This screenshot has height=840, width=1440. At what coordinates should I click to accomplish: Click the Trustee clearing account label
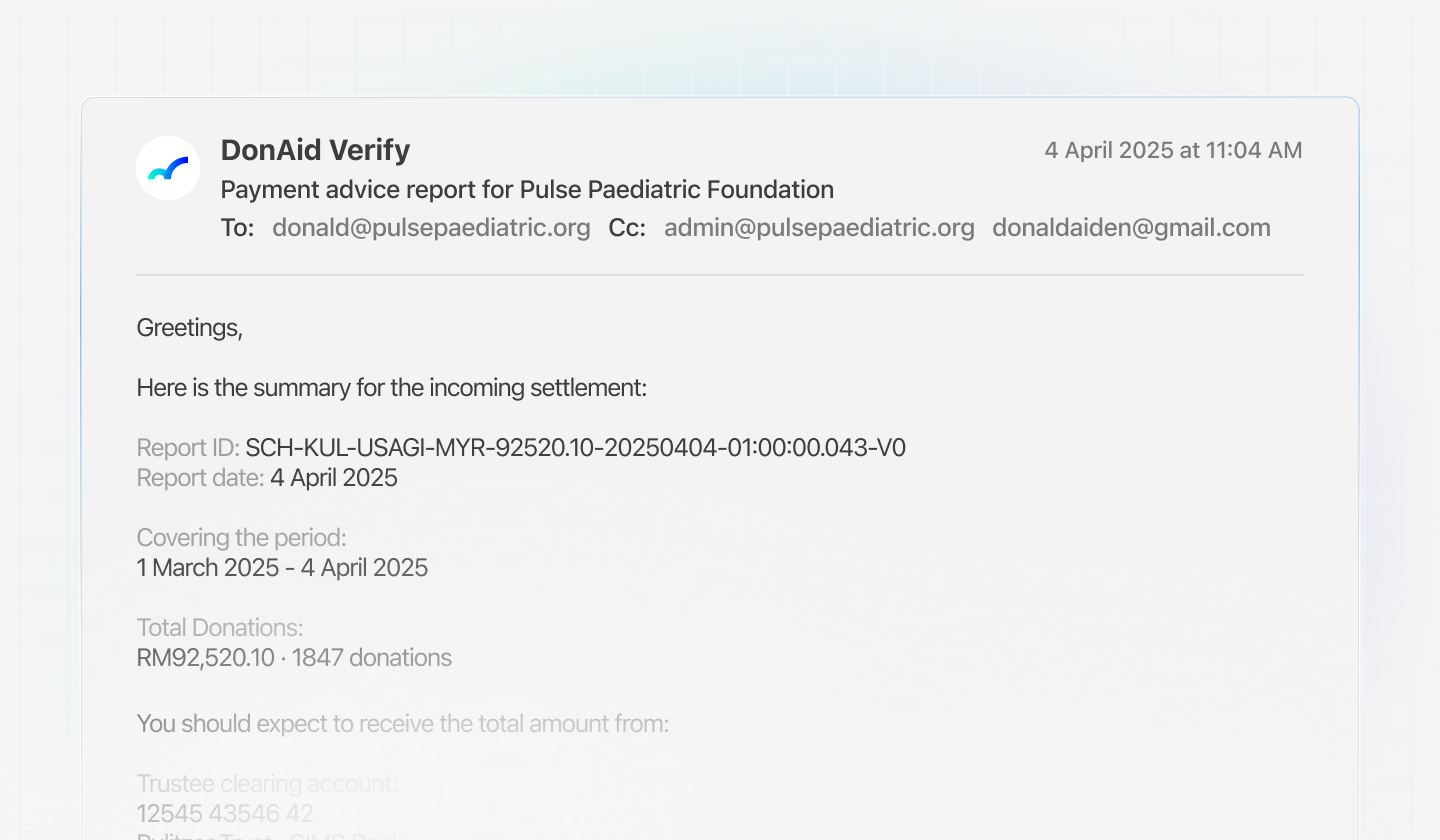pos(266,784)
